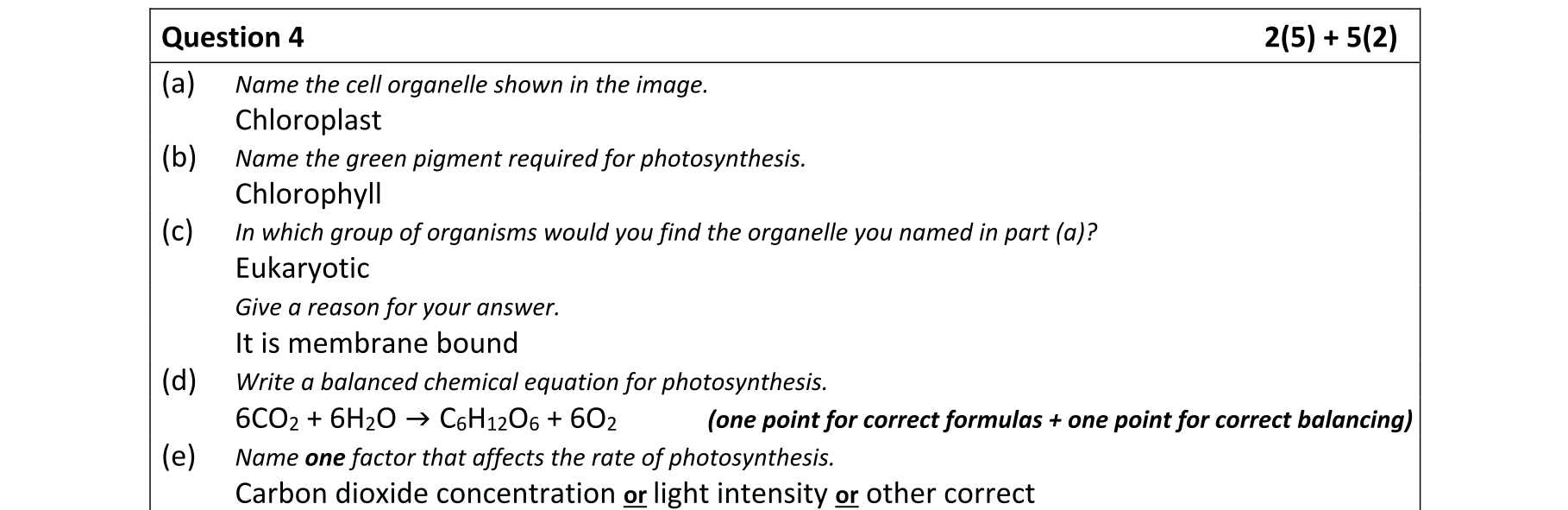
Task: Select the answer "Chlorophyll"
Action: pos(308,194)
